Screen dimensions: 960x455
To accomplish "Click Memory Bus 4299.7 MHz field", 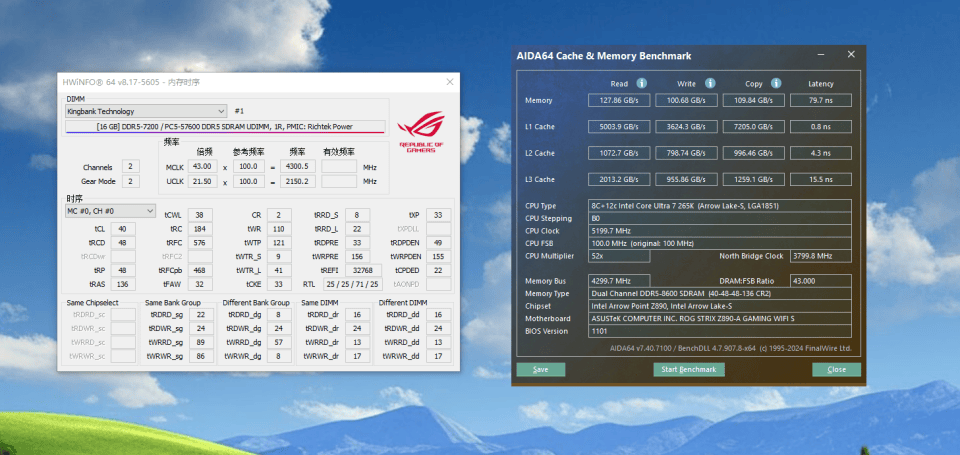I will [619, 281].
